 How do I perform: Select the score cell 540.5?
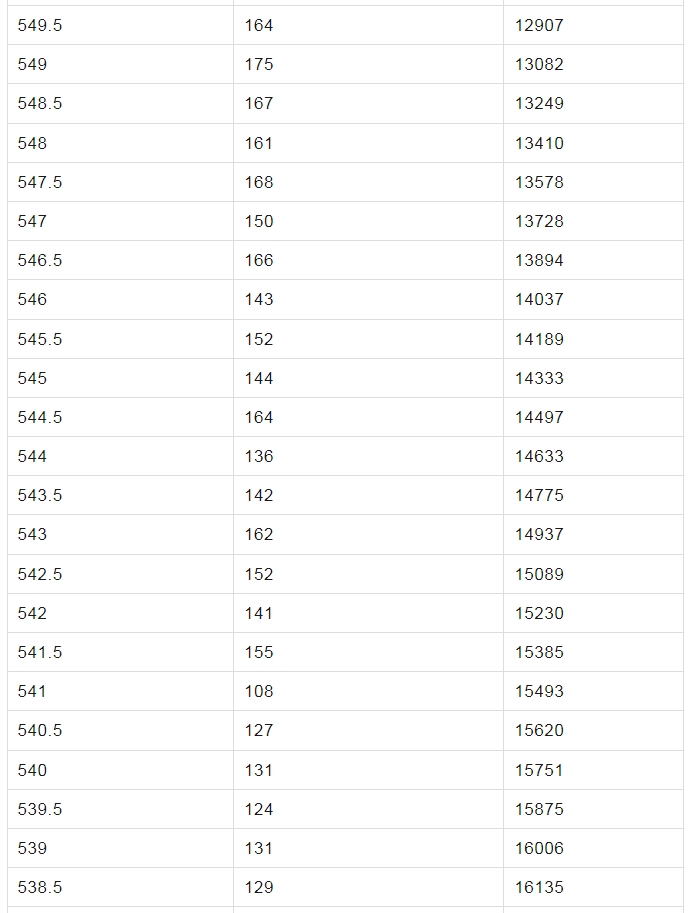(x=40, y=730)
